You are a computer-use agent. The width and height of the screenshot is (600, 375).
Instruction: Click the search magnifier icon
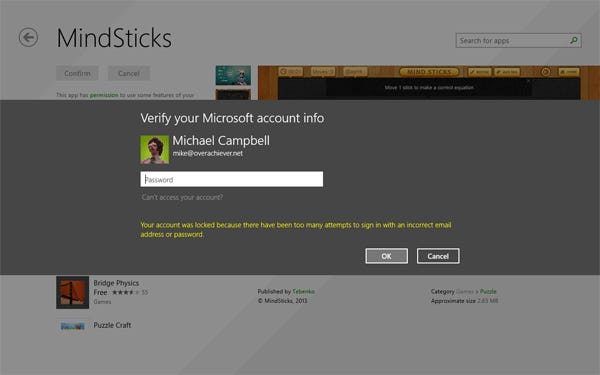pyautogui.click(x=574, y=40)
